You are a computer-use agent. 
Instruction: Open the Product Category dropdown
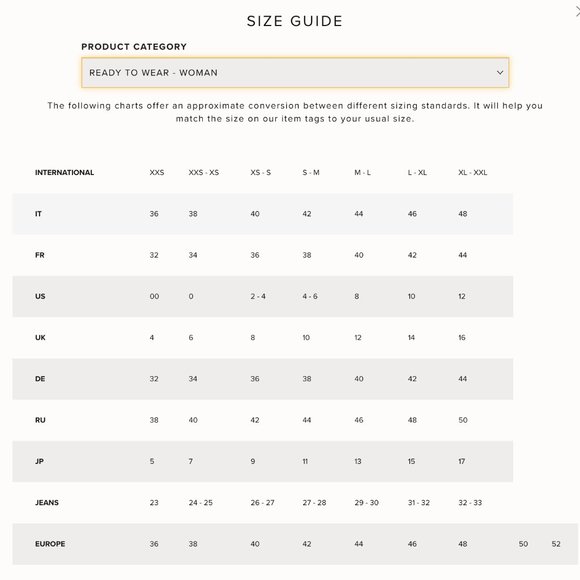point(295,72)
